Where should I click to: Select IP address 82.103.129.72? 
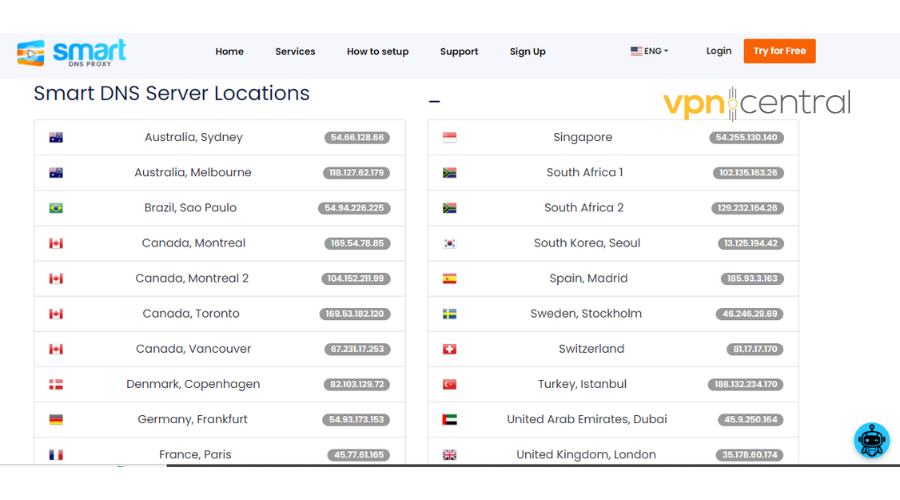(357, 385)
